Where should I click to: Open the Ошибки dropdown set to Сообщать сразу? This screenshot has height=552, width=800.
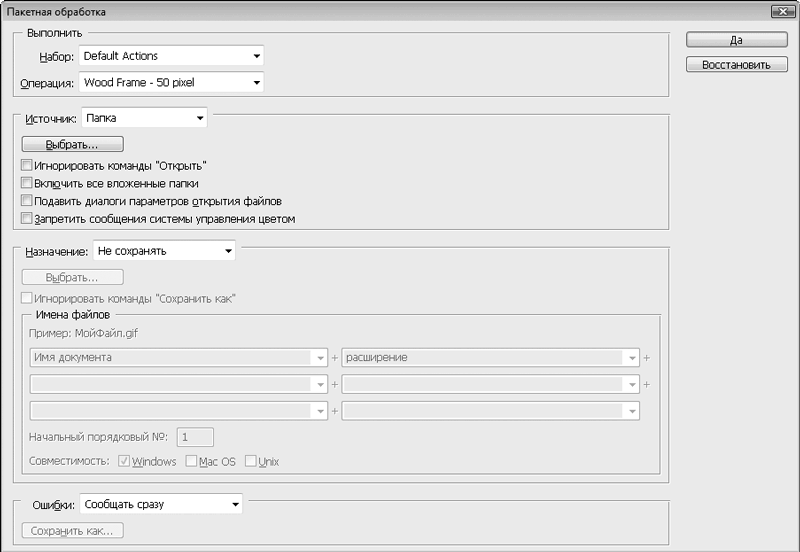(161, 504)
